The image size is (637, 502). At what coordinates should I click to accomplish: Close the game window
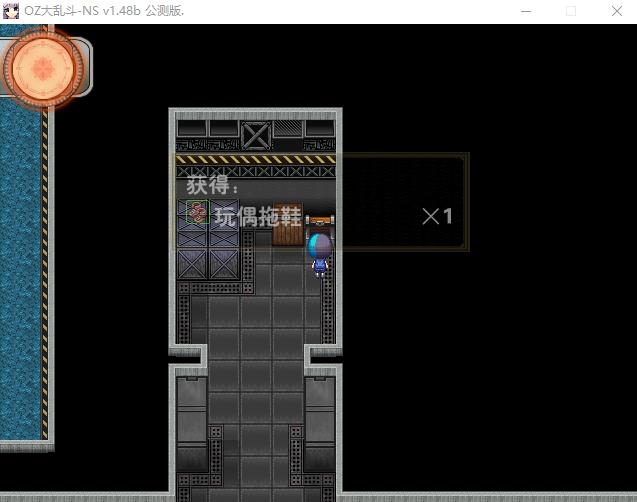617,11
